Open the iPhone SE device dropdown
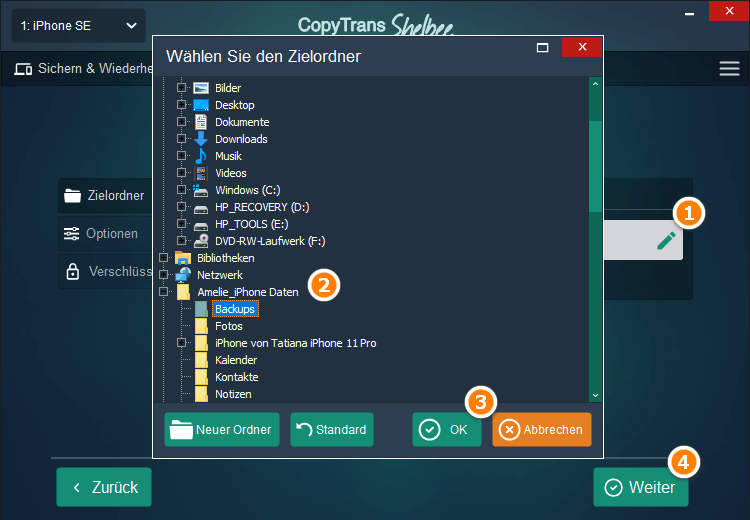 pos(78,26)
